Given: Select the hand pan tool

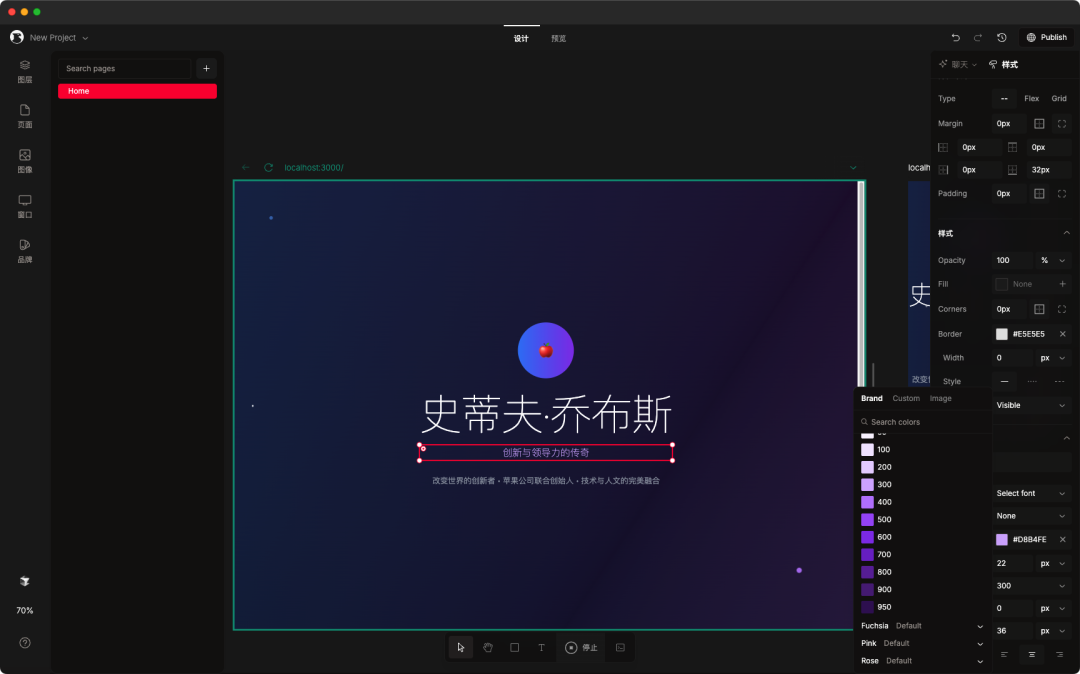Looking at the screenshot, I should (488, 647).
